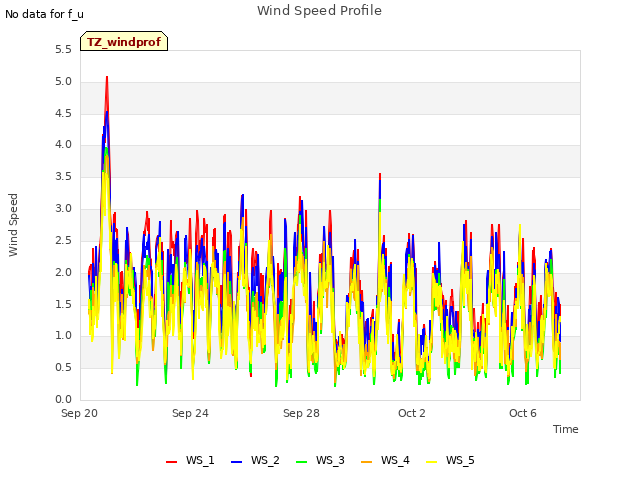Click the Time x-axis label
640x480 pixels.
click(565, 429)
